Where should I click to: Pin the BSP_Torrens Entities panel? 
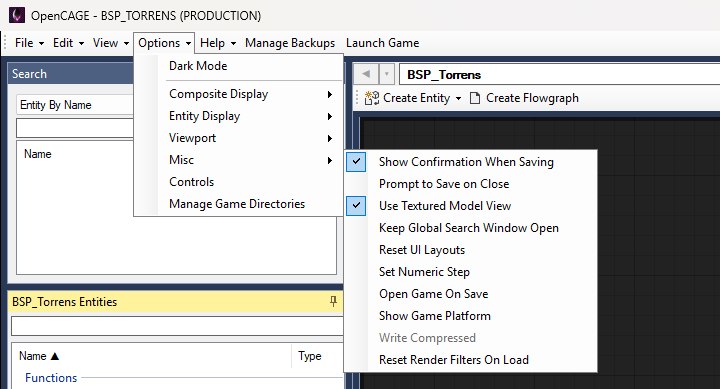tap(333, 301)
